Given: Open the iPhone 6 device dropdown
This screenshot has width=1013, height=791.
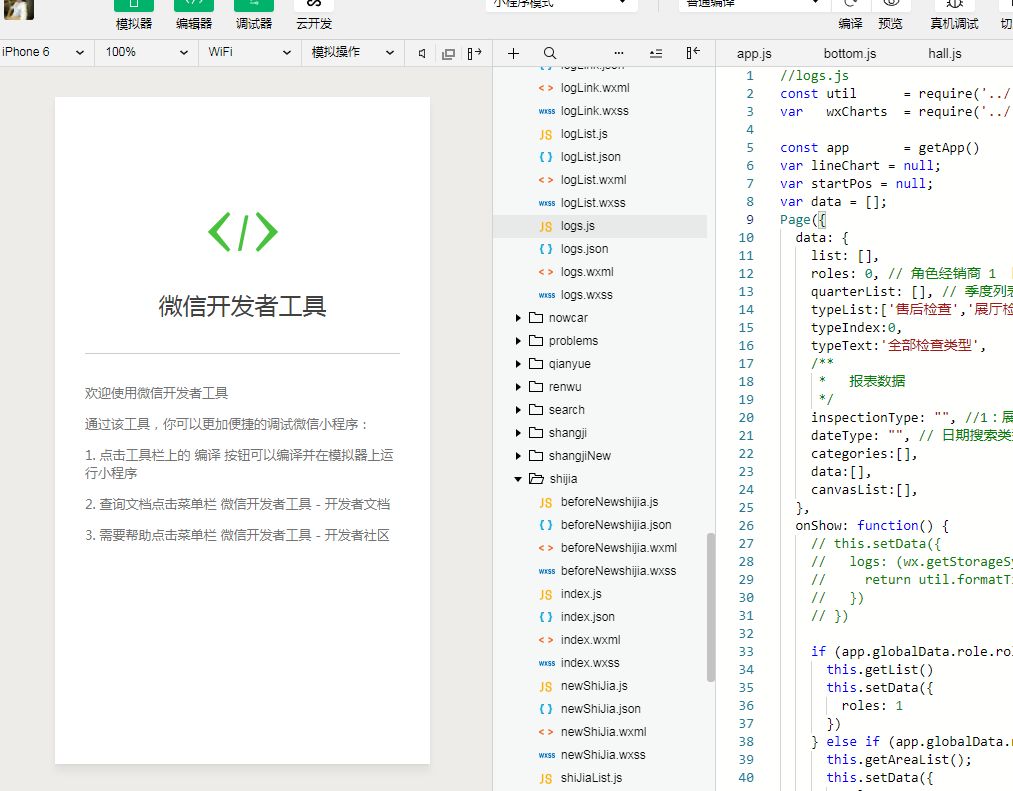Looking at the screenshot, I should pos(43,52).
